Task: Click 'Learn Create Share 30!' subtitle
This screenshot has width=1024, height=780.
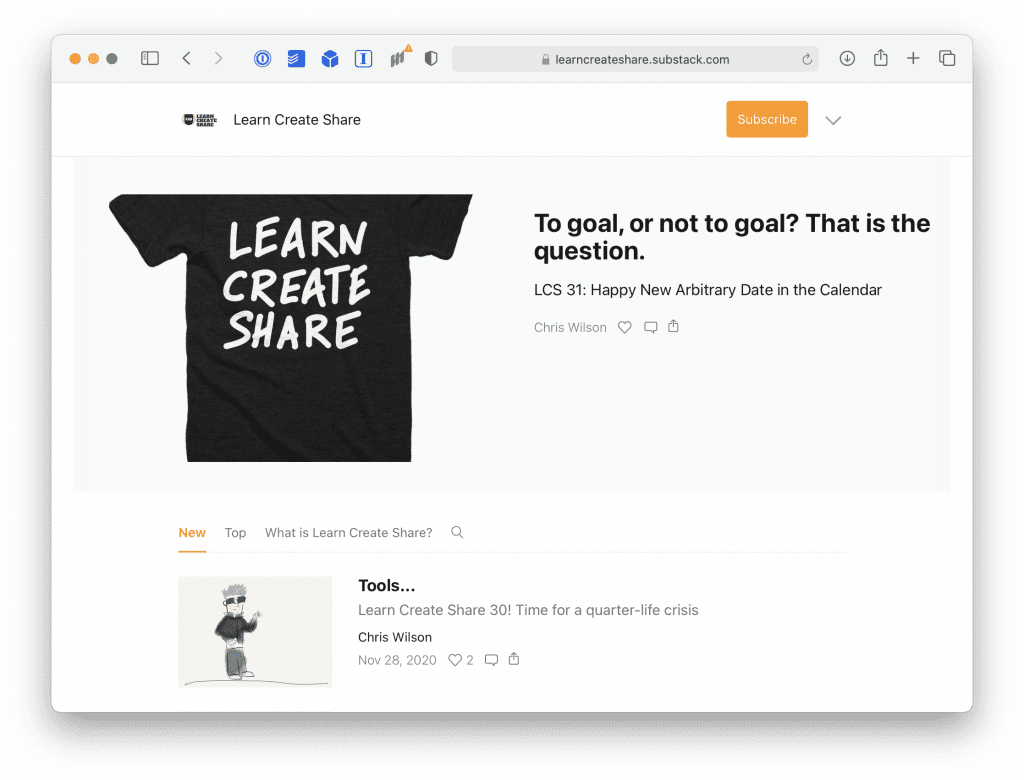Action: click(528, 610)
